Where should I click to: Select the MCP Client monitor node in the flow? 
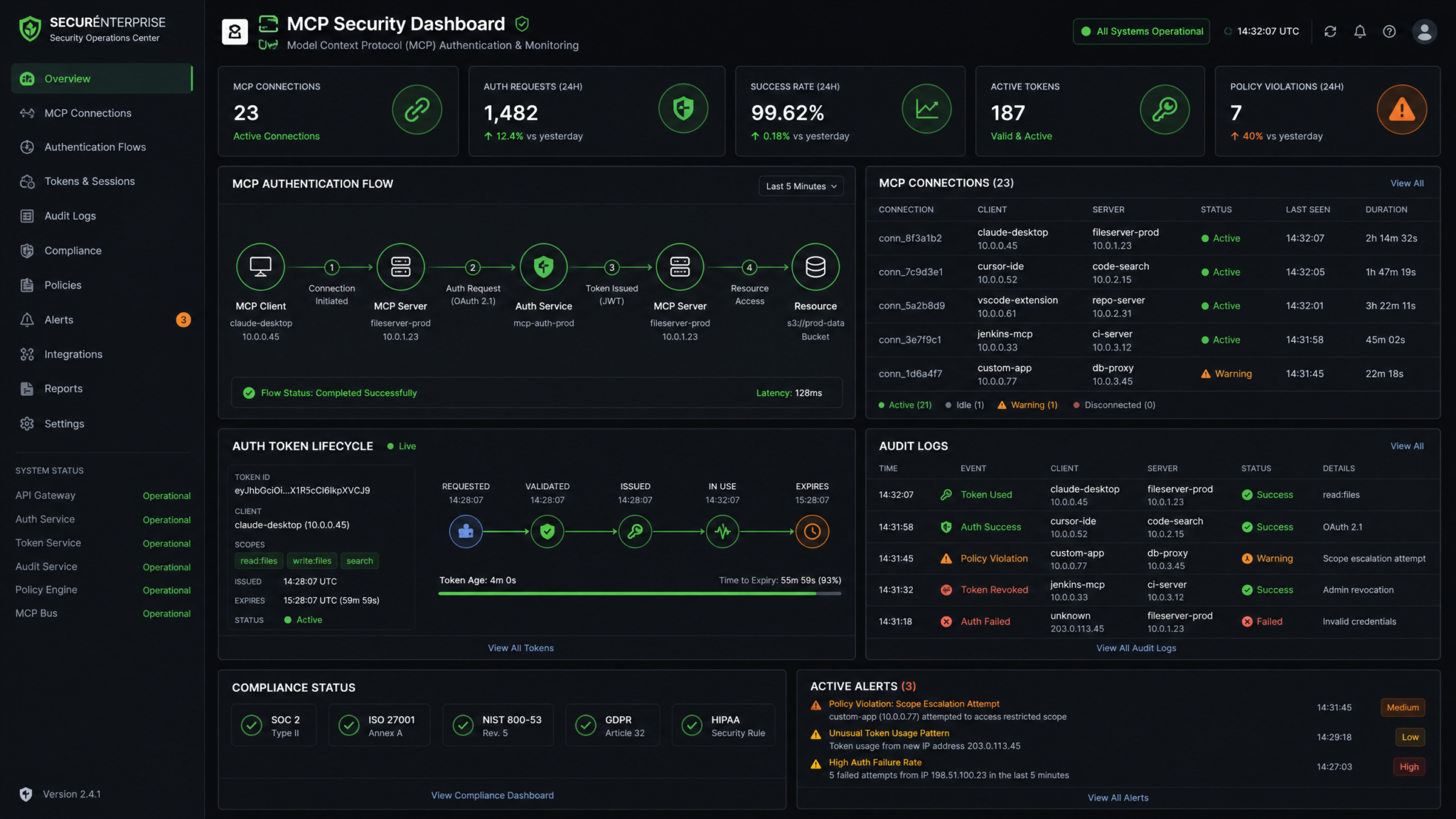(x=260, y=267)
